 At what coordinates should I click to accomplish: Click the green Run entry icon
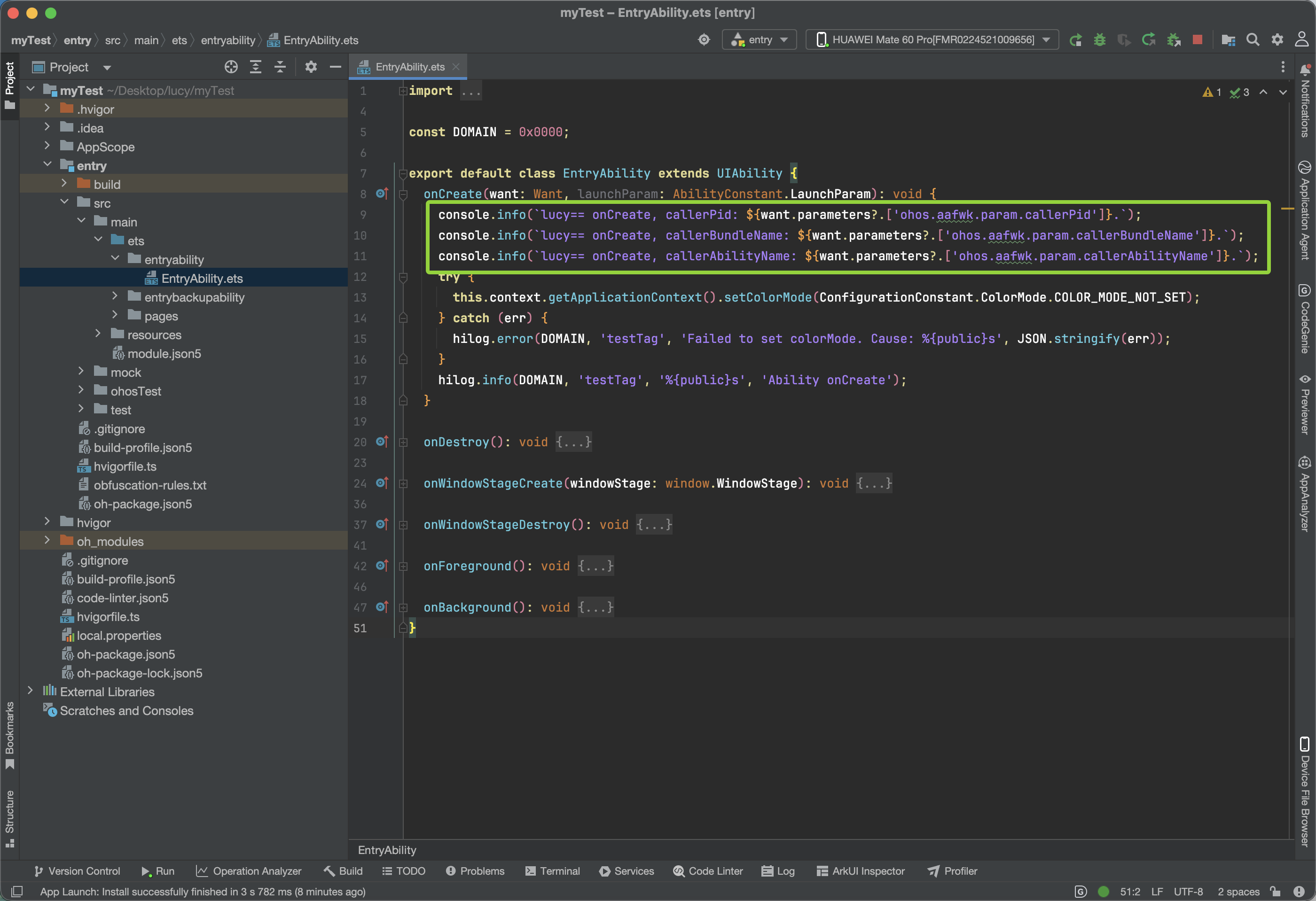(1075, 39)
